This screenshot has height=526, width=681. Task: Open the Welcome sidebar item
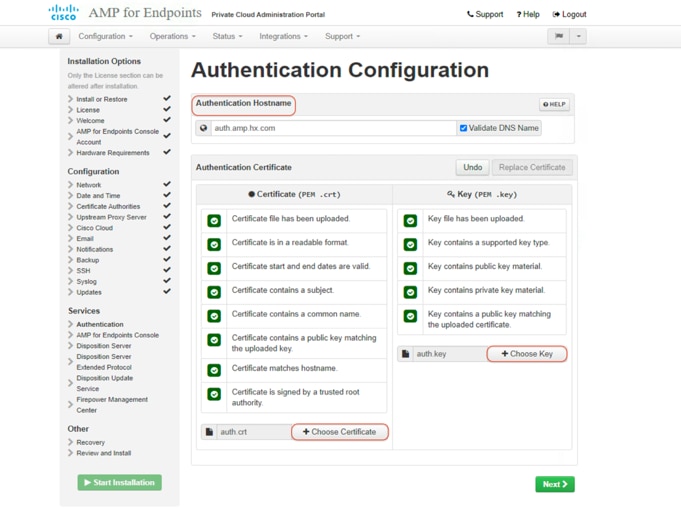click(90, 121)
